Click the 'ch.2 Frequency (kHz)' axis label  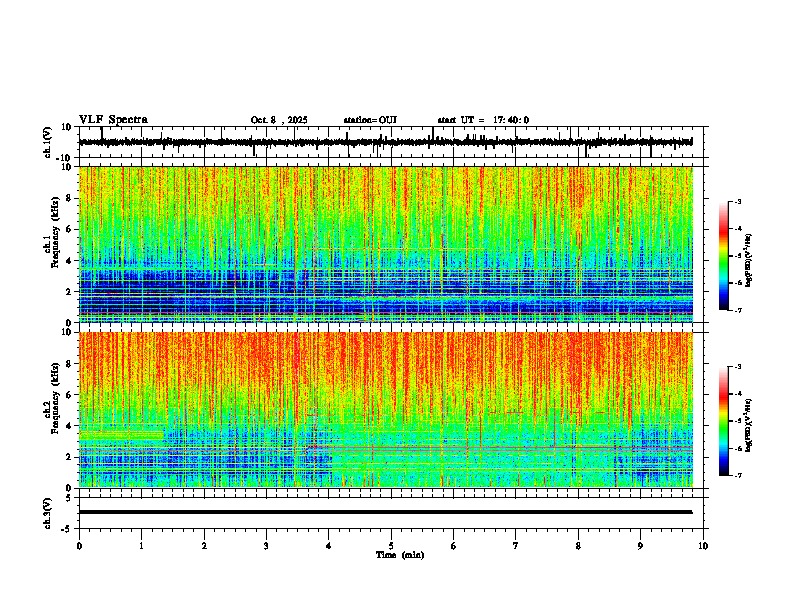[x=51, y=398]
